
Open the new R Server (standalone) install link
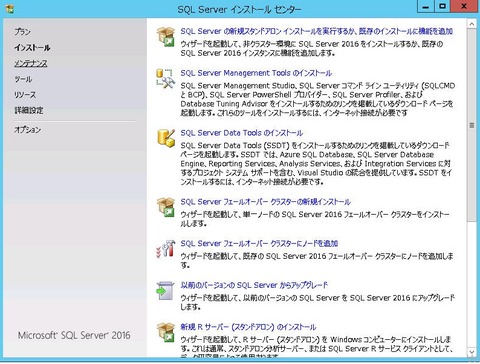tap(248, 327)
